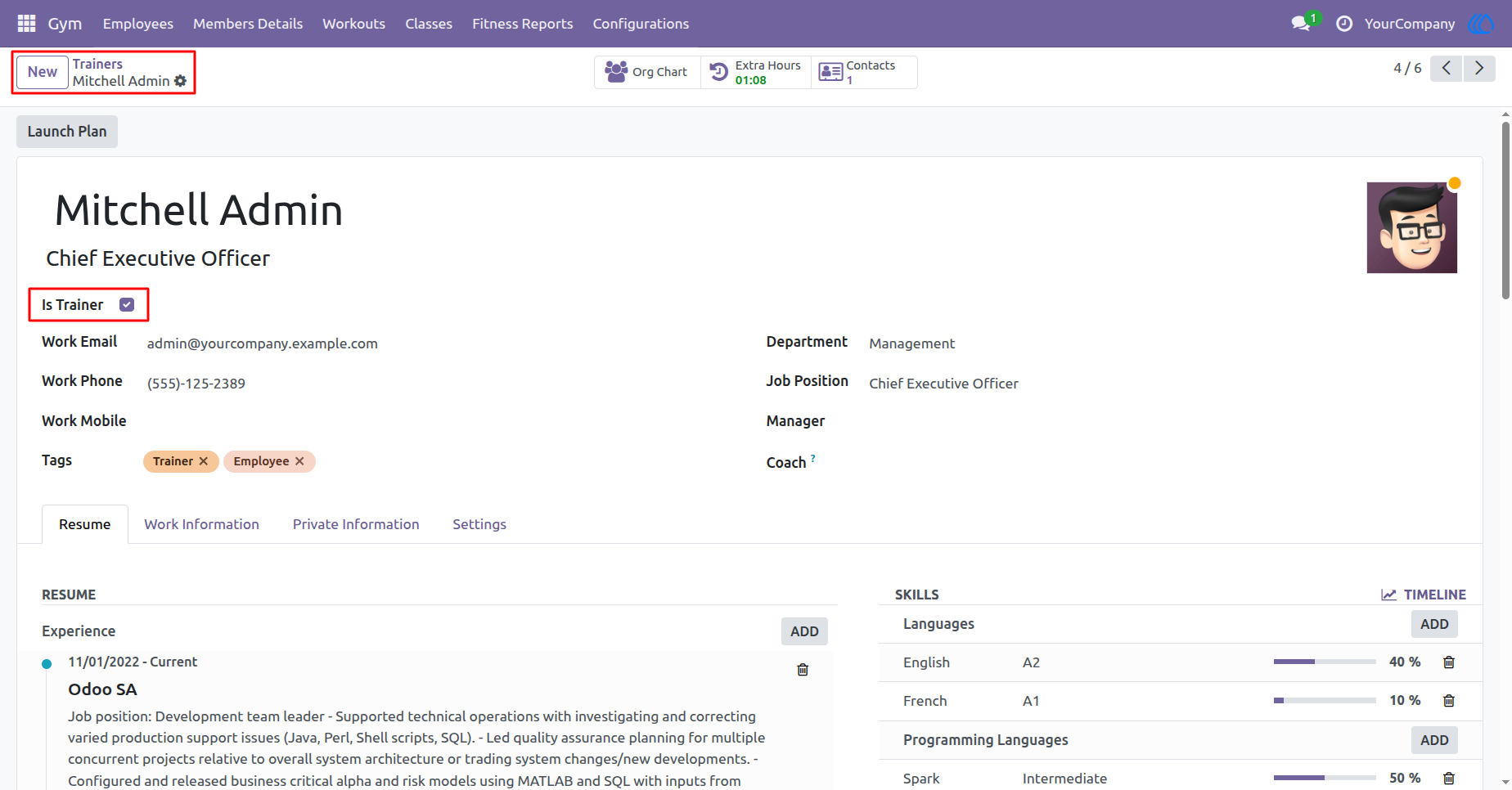Go to the next employee record
The image size is (1512, 790).
pos(1479,69)
